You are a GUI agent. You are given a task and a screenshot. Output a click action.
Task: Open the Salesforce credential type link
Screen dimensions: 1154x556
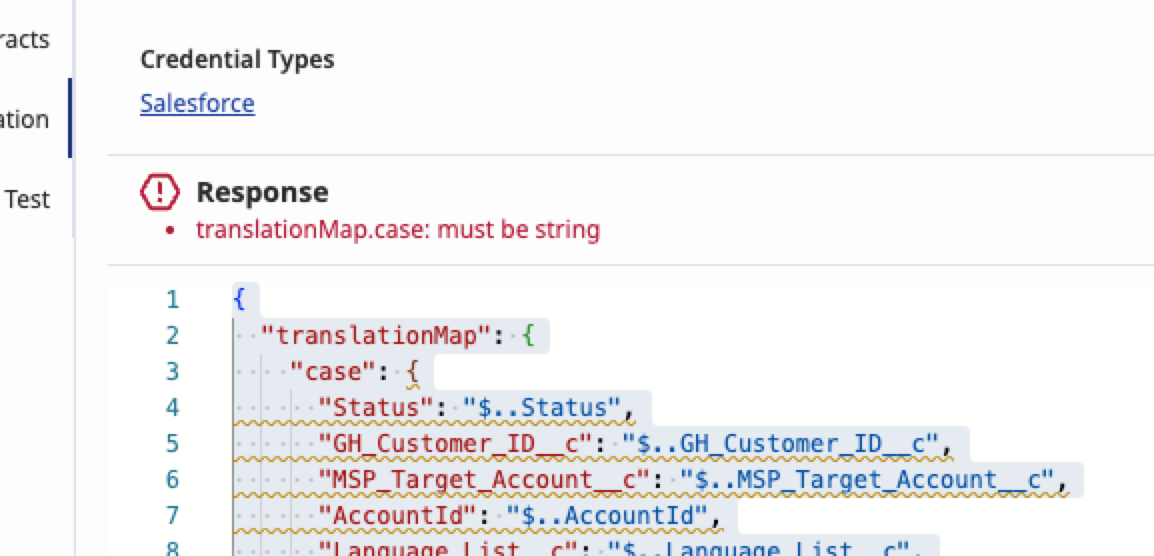pyautogui.click(x=197, y=103)
